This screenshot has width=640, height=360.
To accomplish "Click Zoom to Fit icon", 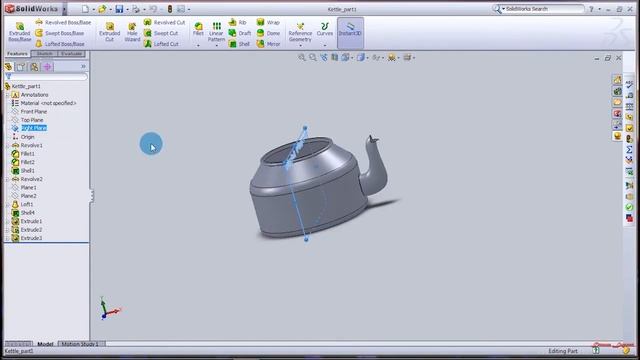I will tap(302, 58).
